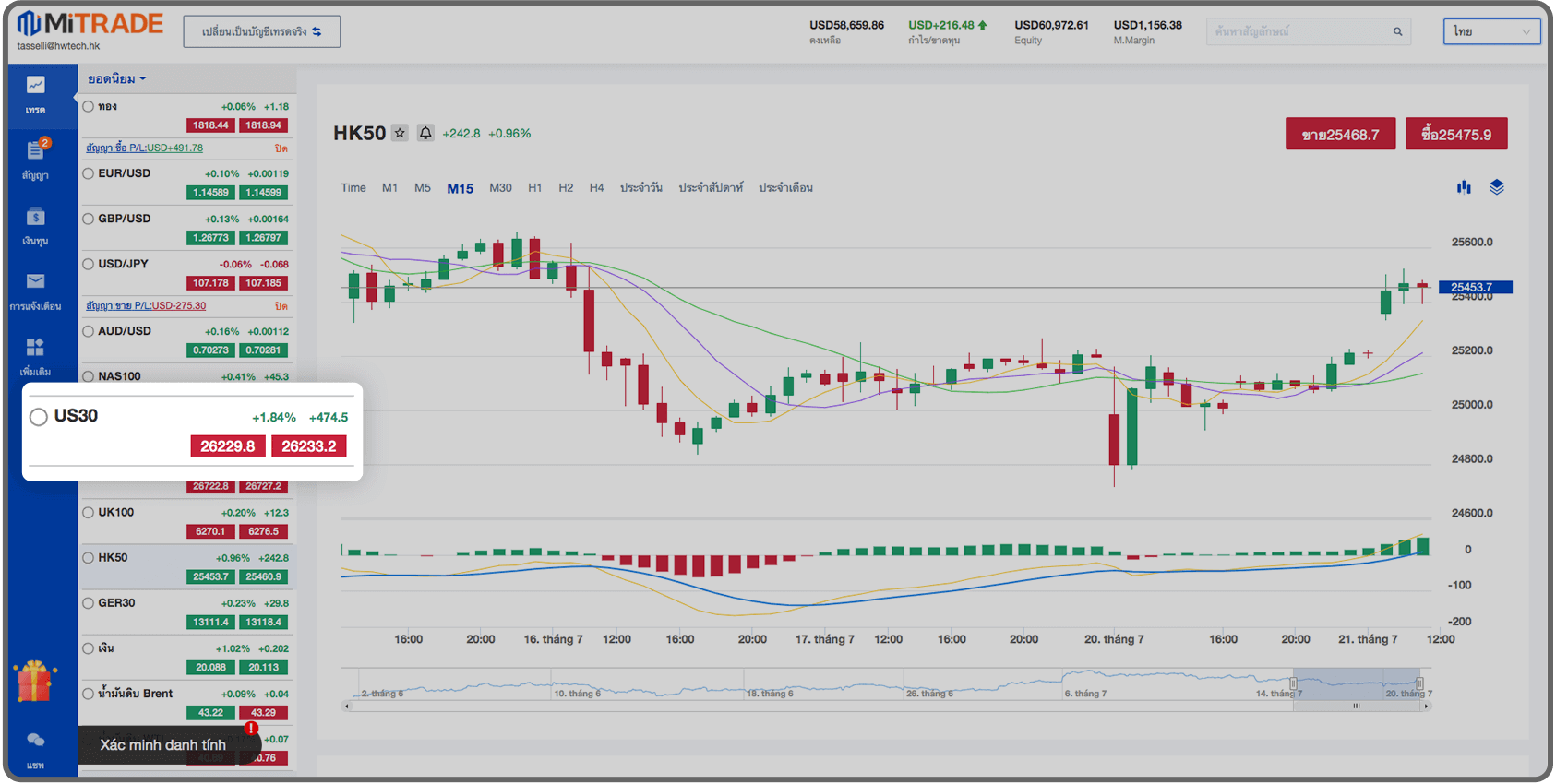Click the gift box promotion icon
Viewport: 1556px width, 784px height.
tap(35, 683)
